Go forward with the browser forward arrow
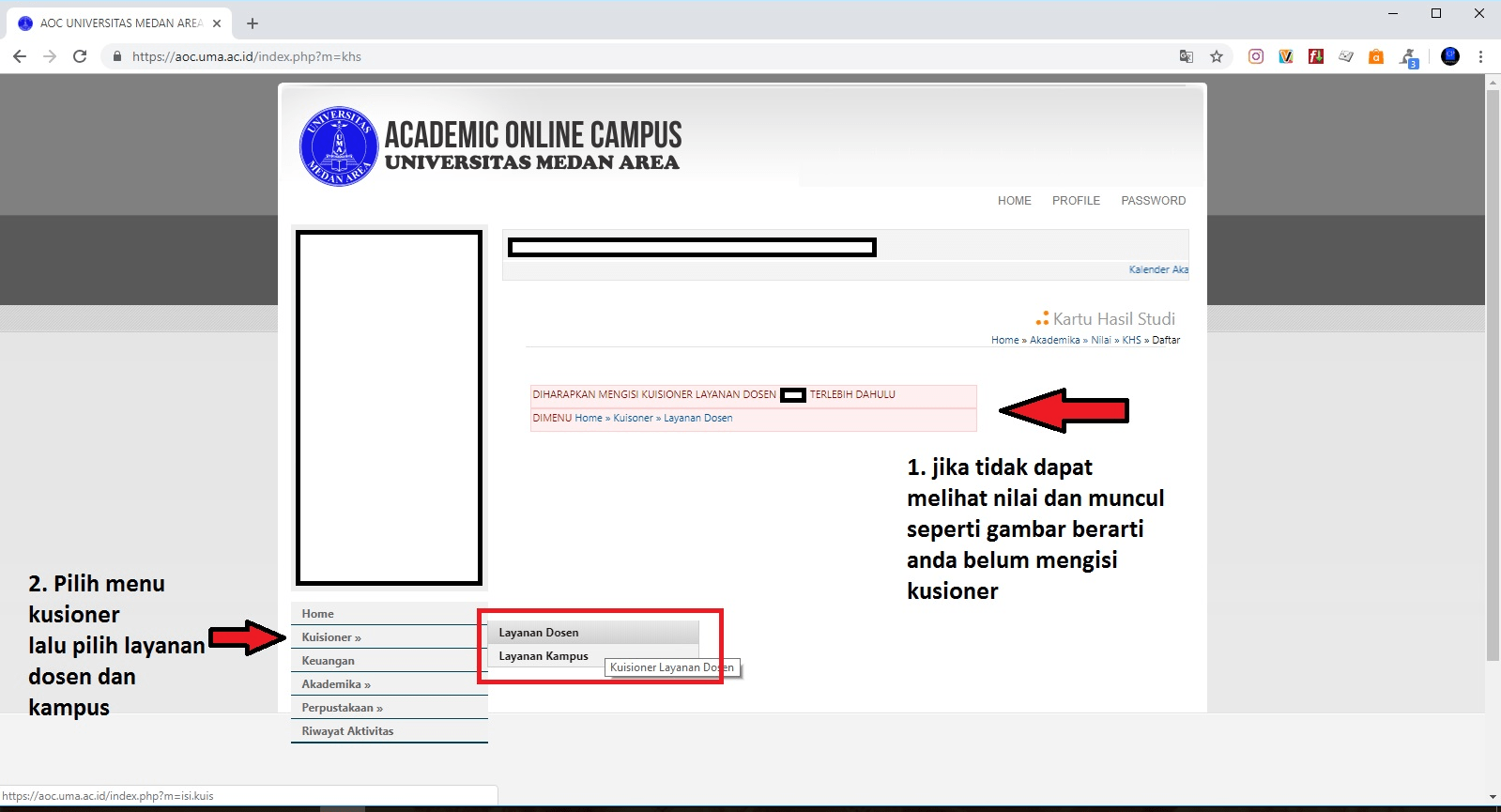The height and width of the screenshot is (812, 1501). (x=50, y=56)
